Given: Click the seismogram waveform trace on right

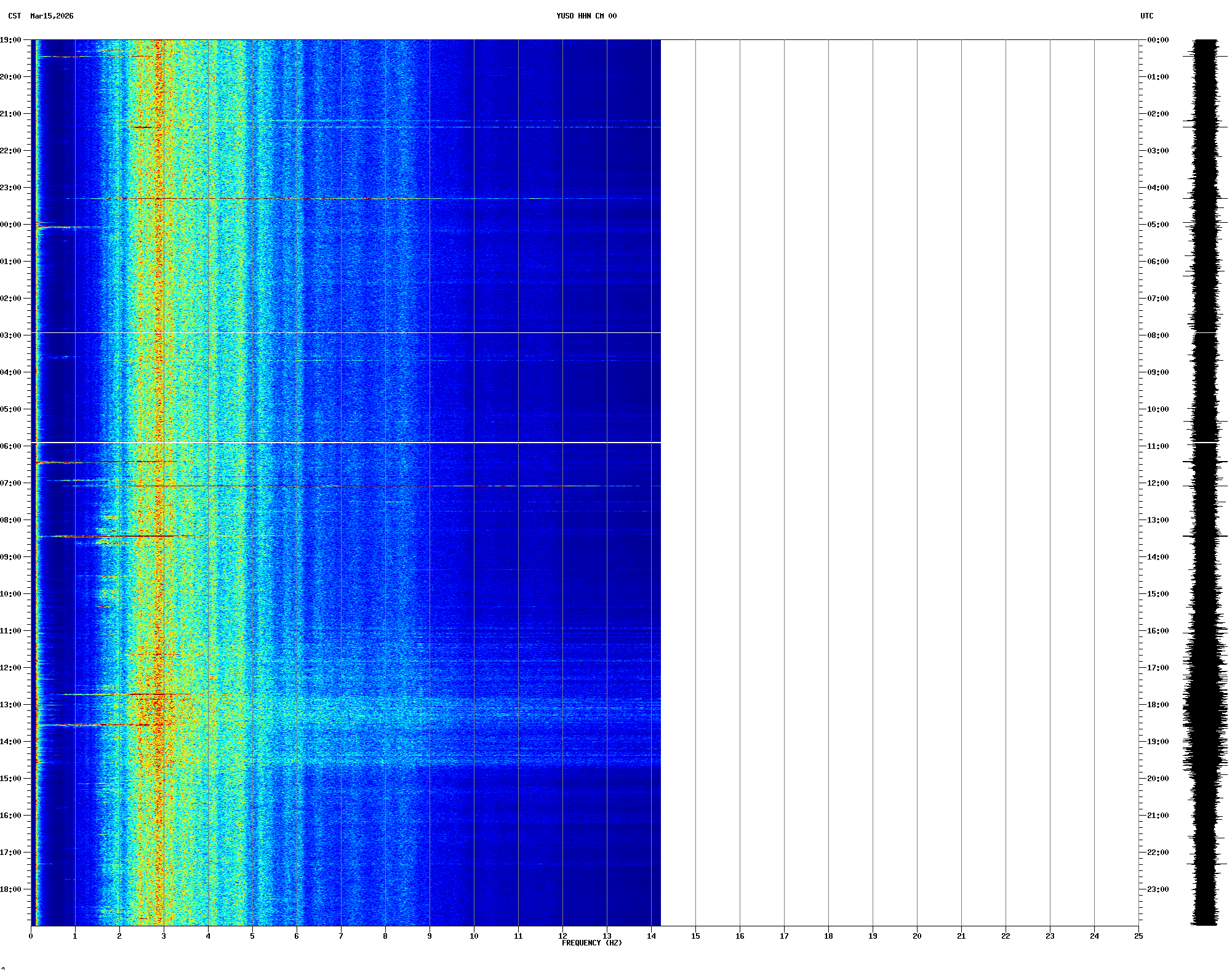Looking at the screenshot, I should [1205, 480].
